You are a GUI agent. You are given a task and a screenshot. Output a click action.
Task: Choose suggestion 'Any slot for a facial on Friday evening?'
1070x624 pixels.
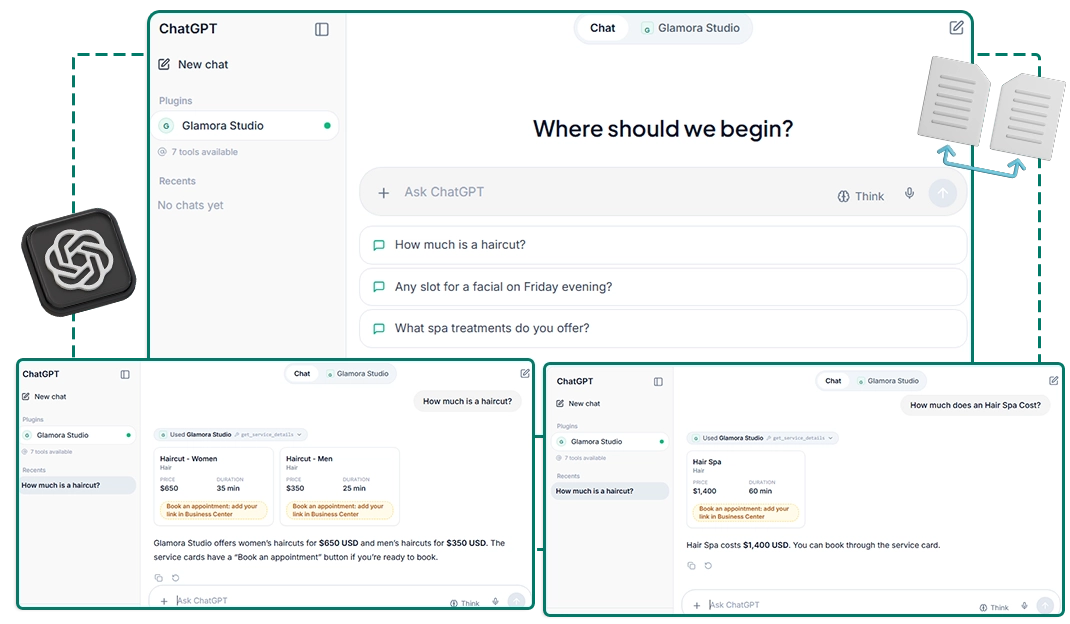pyautogui.click(x=663, y=287)
